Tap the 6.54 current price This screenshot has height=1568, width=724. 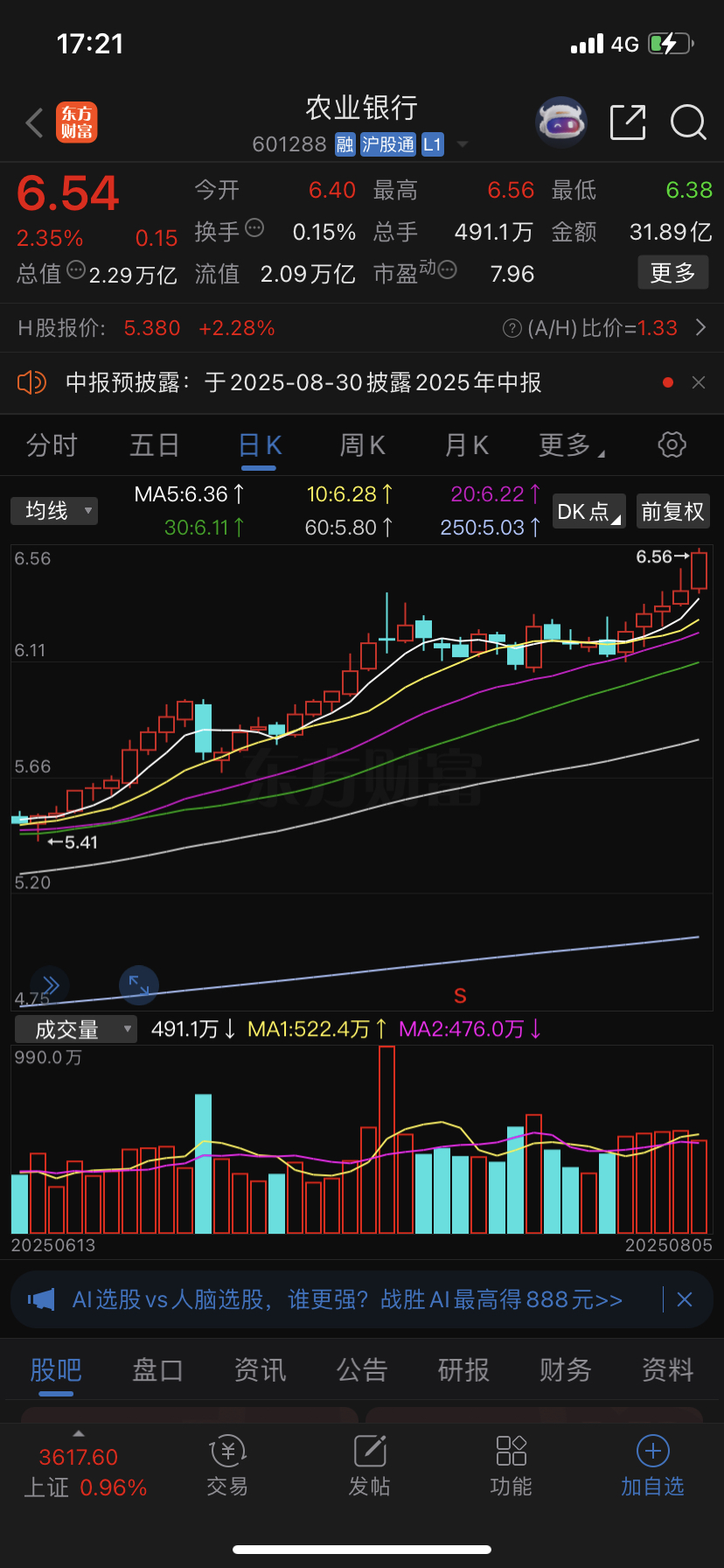pos(67,193)
